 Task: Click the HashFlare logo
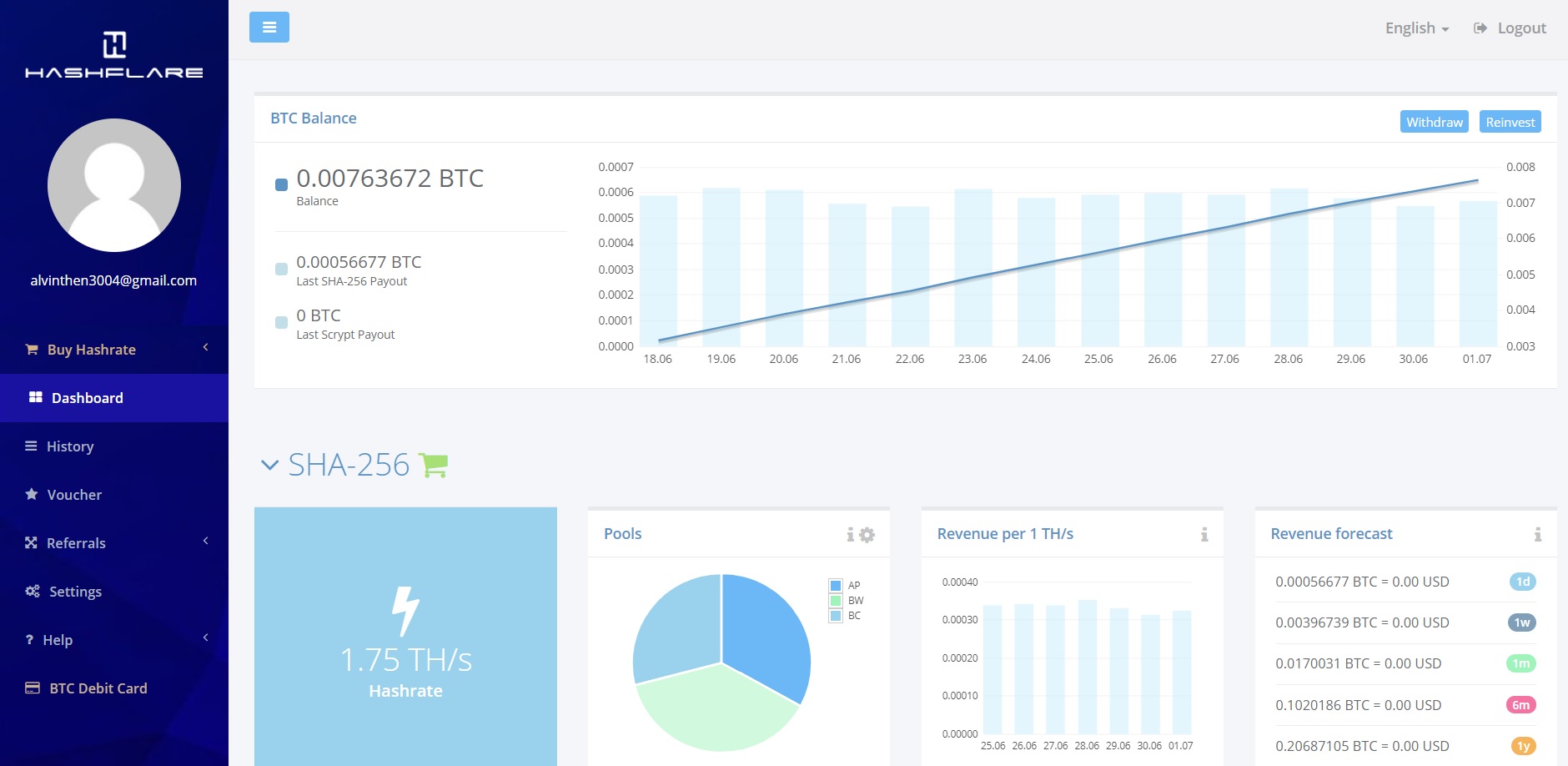point(114,55)
